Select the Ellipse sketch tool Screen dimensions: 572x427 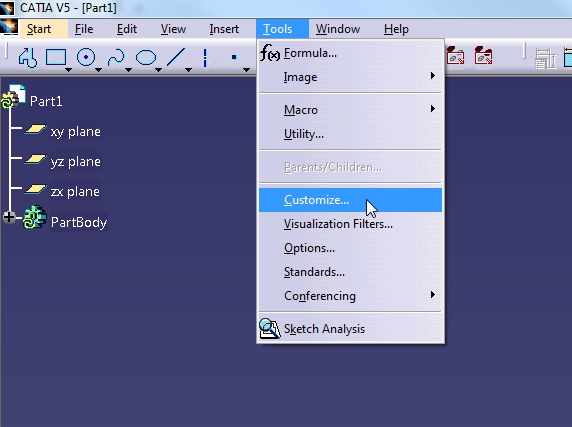(146, 58)
